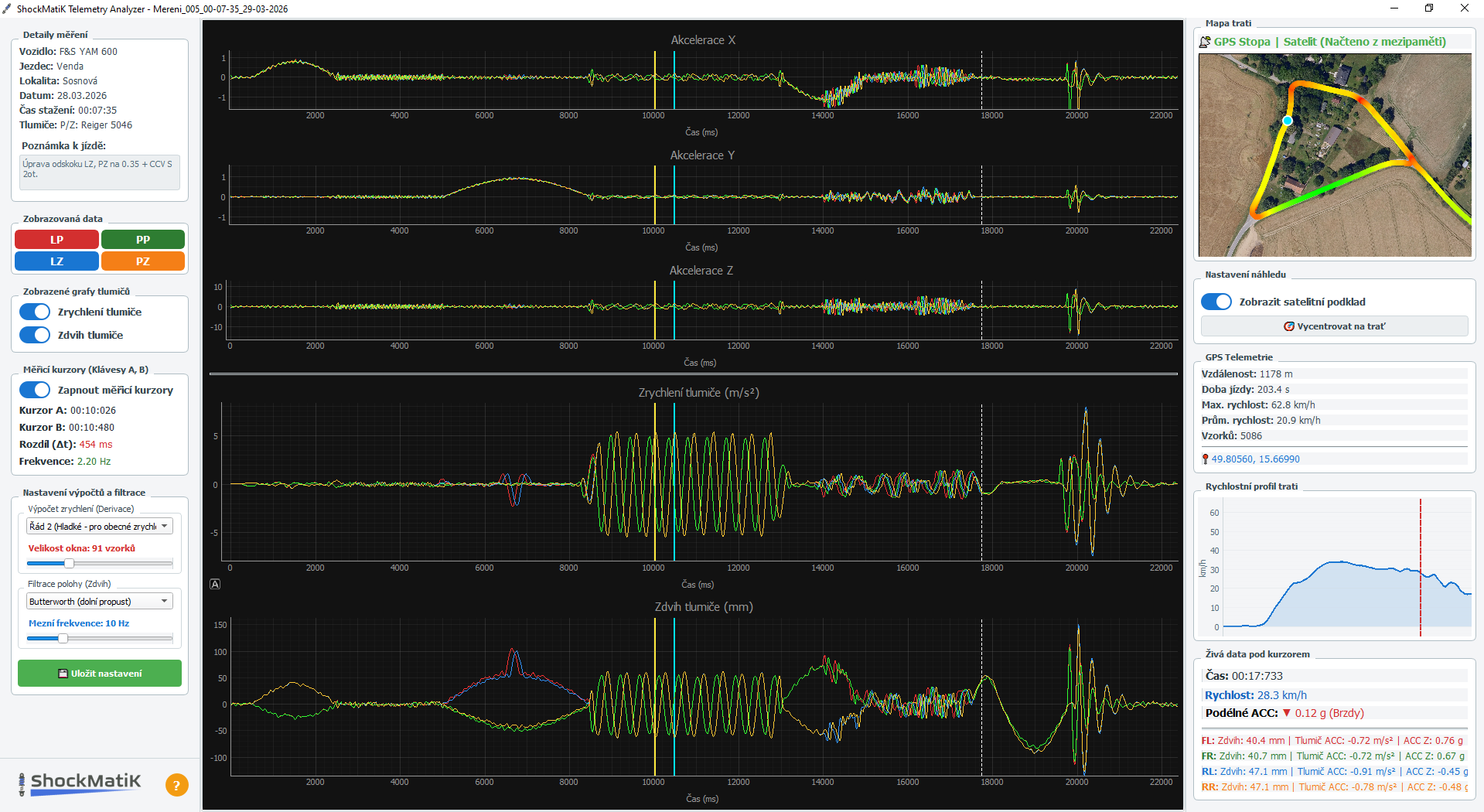
Task: Disable Zdvih tlumiče graph switch
Action: [x=35, y=335]
